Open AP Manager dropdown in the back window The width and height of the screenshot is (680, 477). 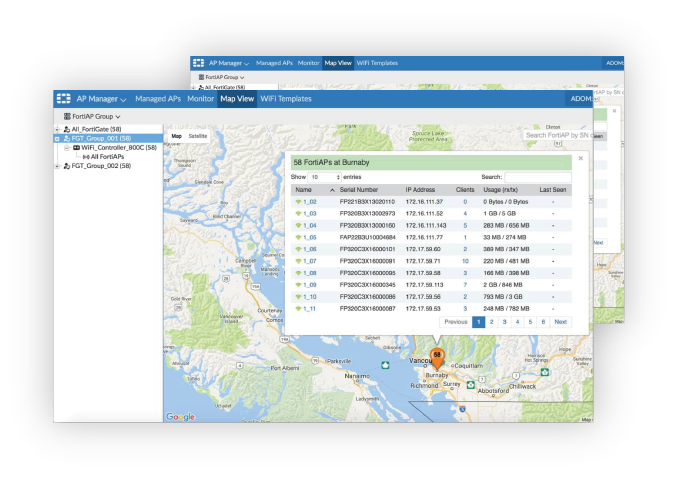[x=229, y=63]
